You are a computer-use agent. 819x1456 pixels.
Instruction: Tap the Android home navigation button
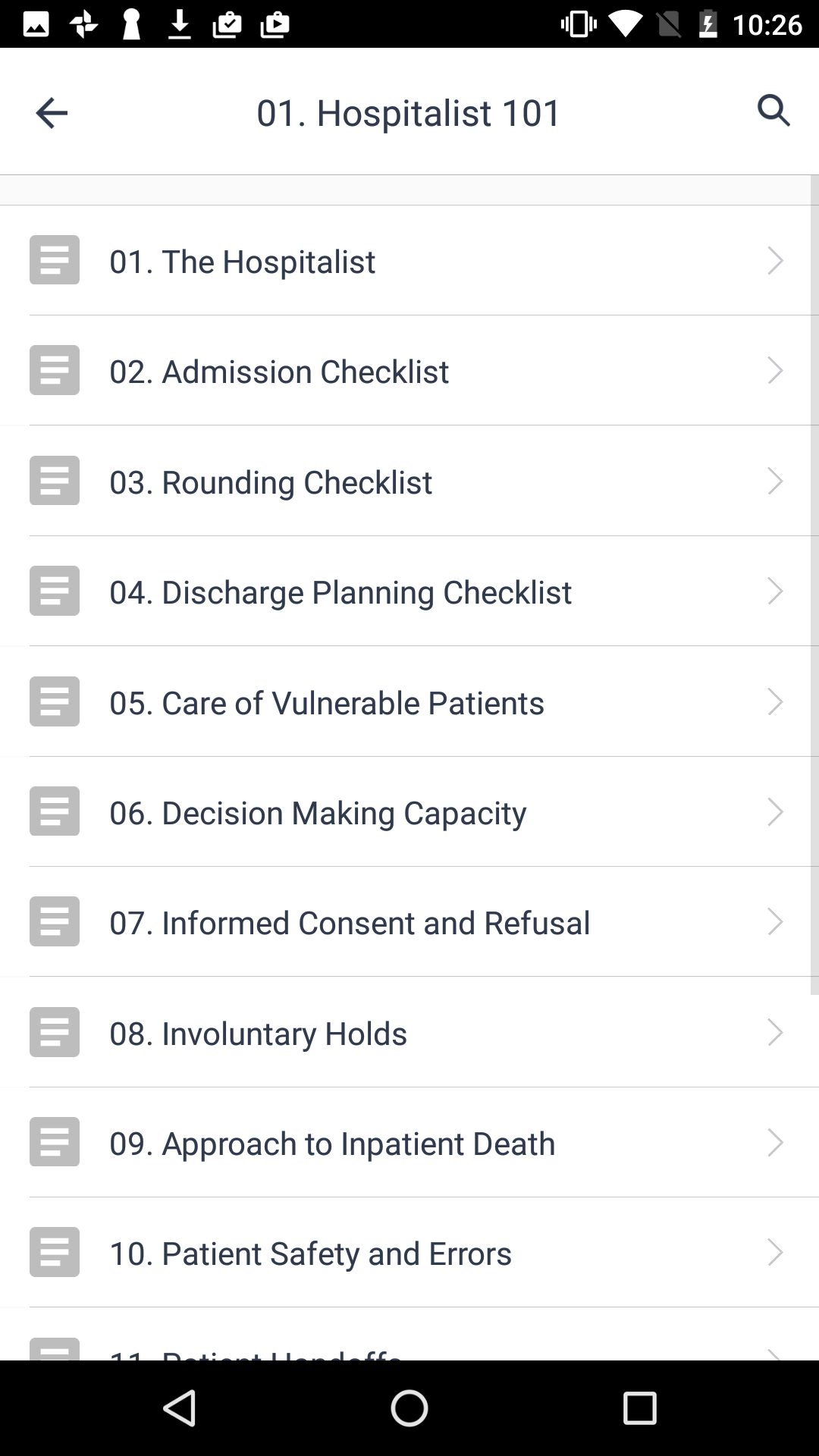point(409,1408)
